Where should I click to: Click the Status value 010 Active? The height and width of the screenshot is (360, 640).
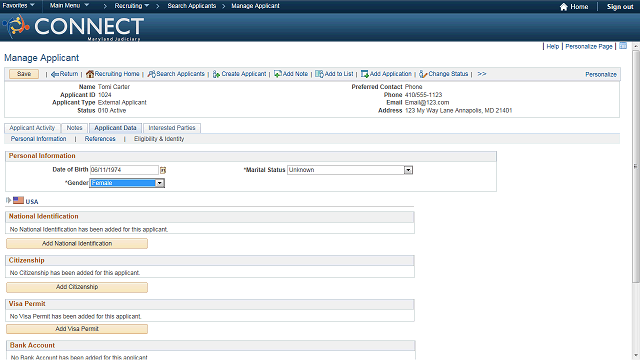112,111
